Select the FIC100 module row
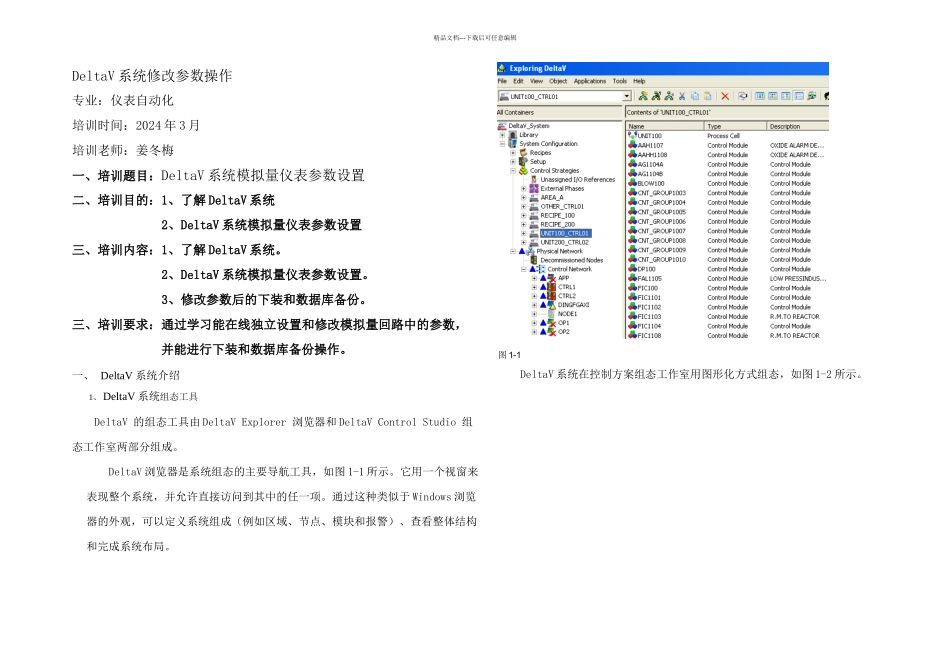The height and width of the screenshot is (672, 950). (727, 288)
